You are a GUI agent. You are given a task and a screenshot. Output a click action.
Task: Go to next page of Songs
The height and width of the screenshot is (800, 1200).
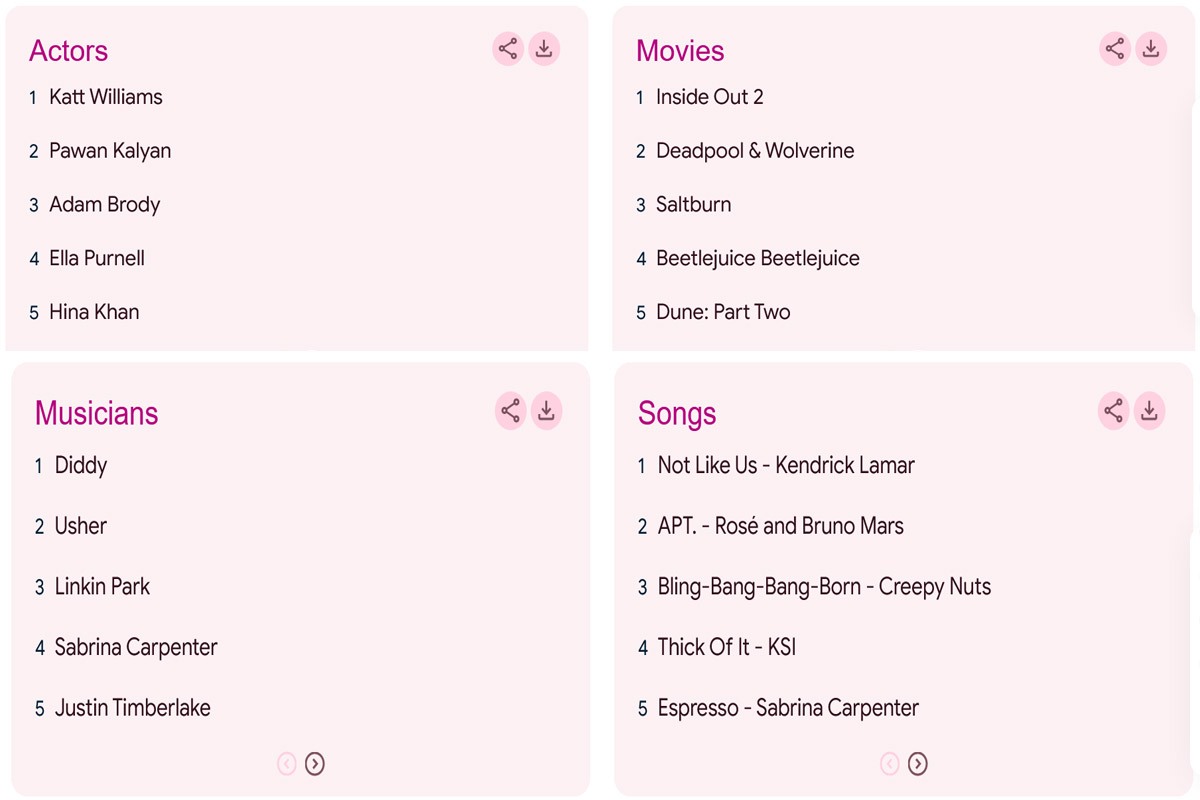click(917, 764)
